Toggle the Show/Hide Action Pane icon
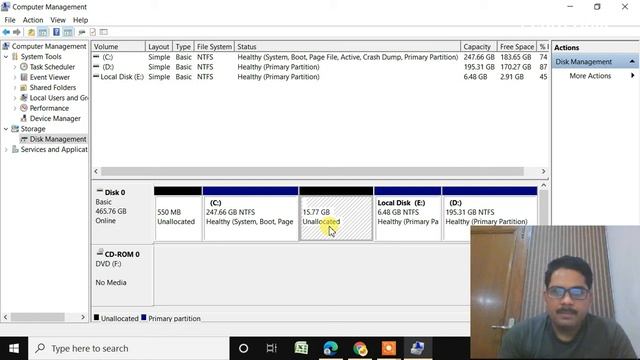 pos(68,32)
